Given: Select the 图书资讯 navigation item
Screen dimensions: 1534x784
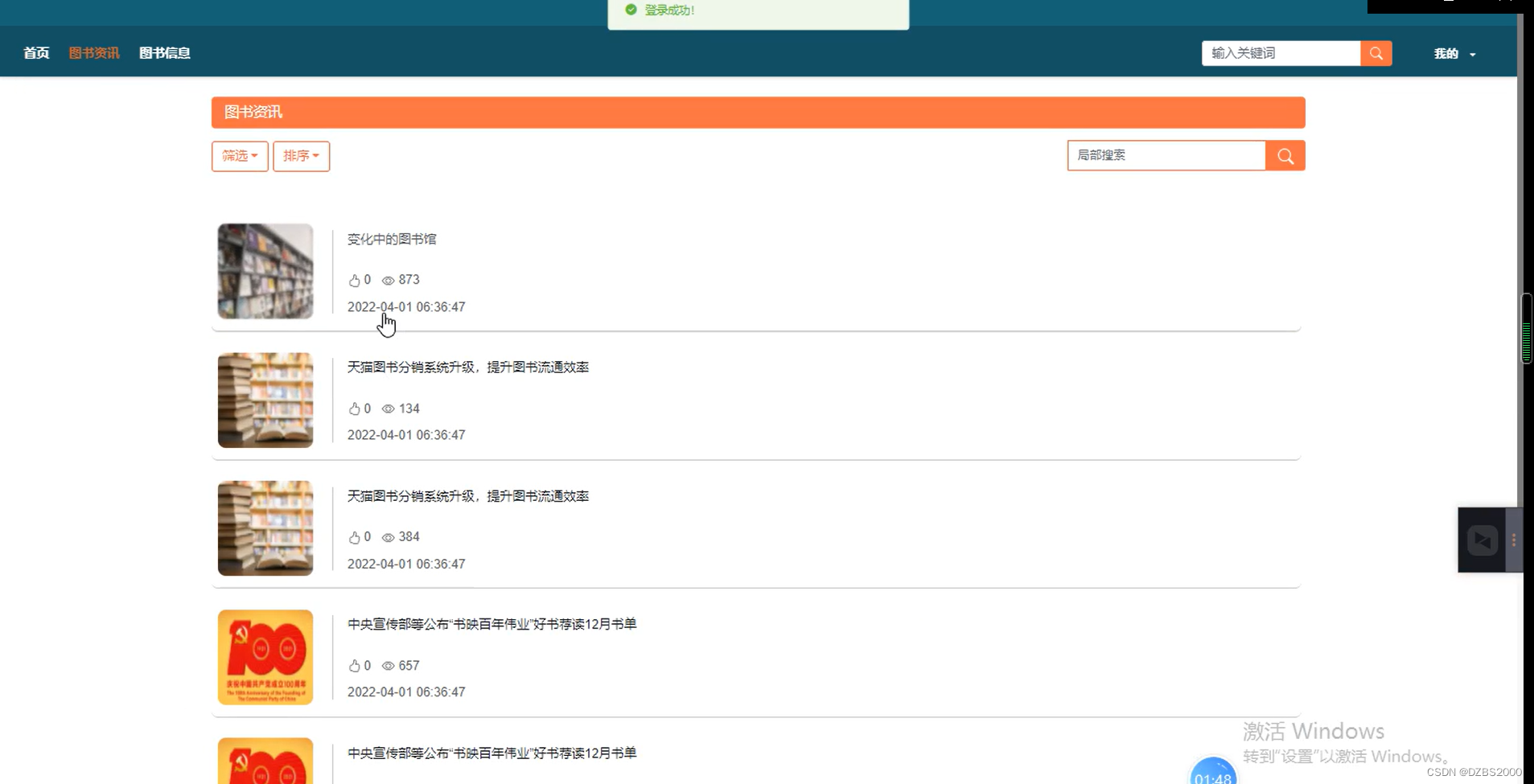Looking at the screenshot, I should (x=94, y=53).
